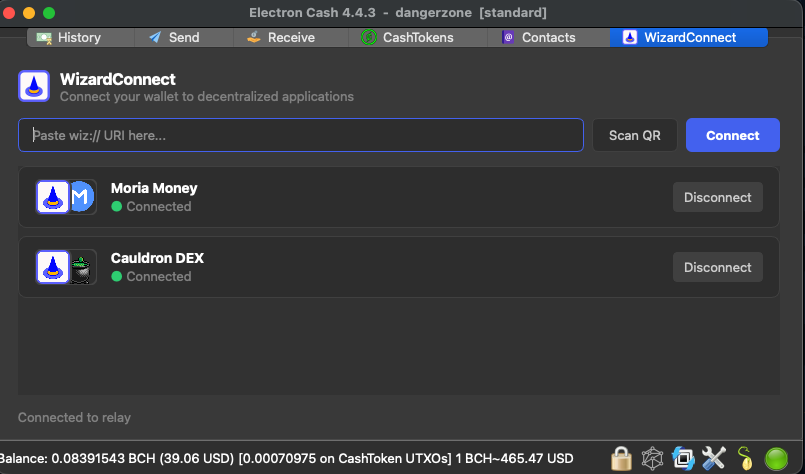This screenshot has width=805, height=474.
Task: Open the Contacts tab
Action: click(x=548, y=37)
